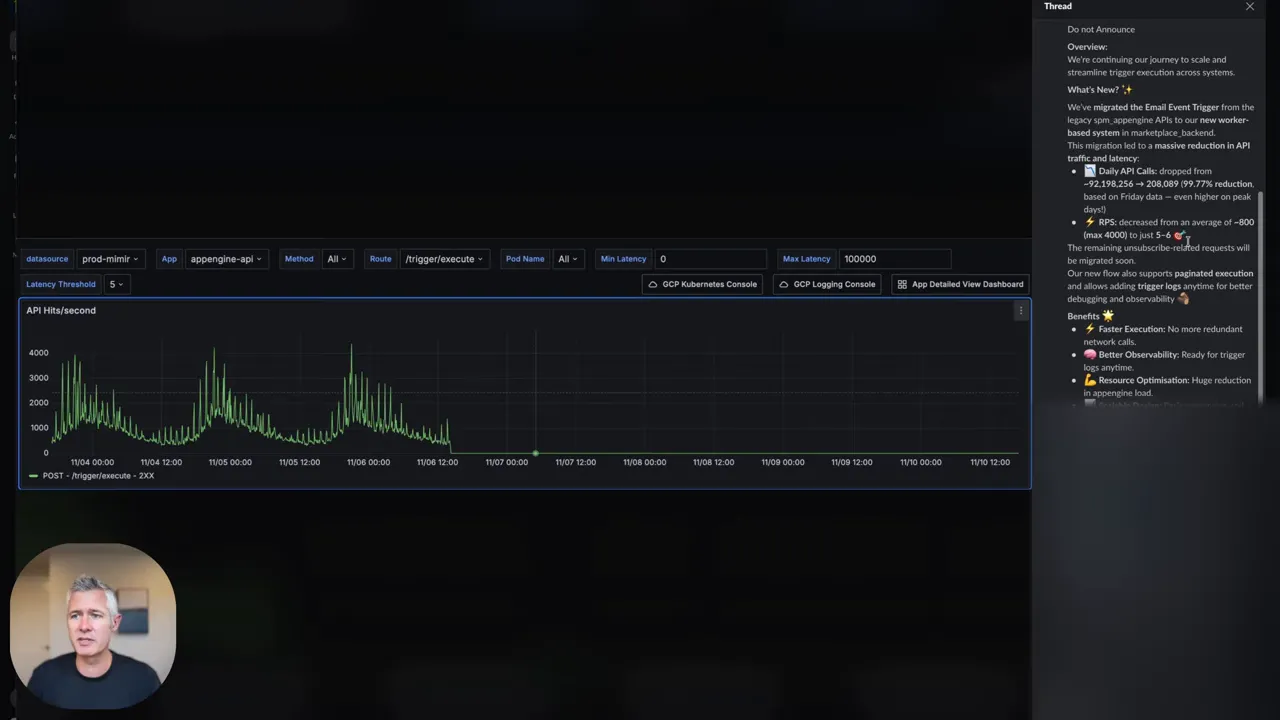The image size is (1280, 720).
Task: Change the Latency Threshold using its dropdown
Action: pos(115,284)
